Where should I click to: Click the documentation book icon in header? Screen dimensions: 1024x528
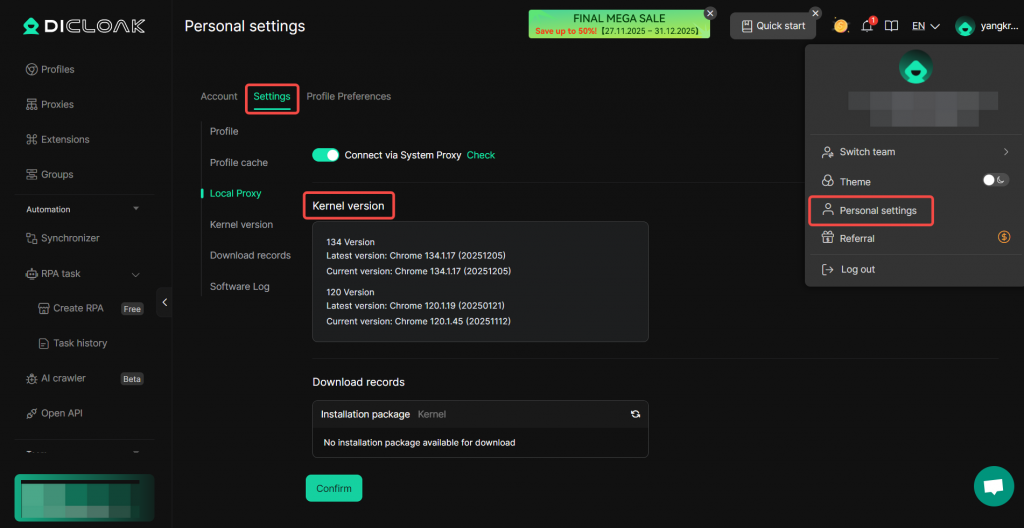tap(892, 26)
